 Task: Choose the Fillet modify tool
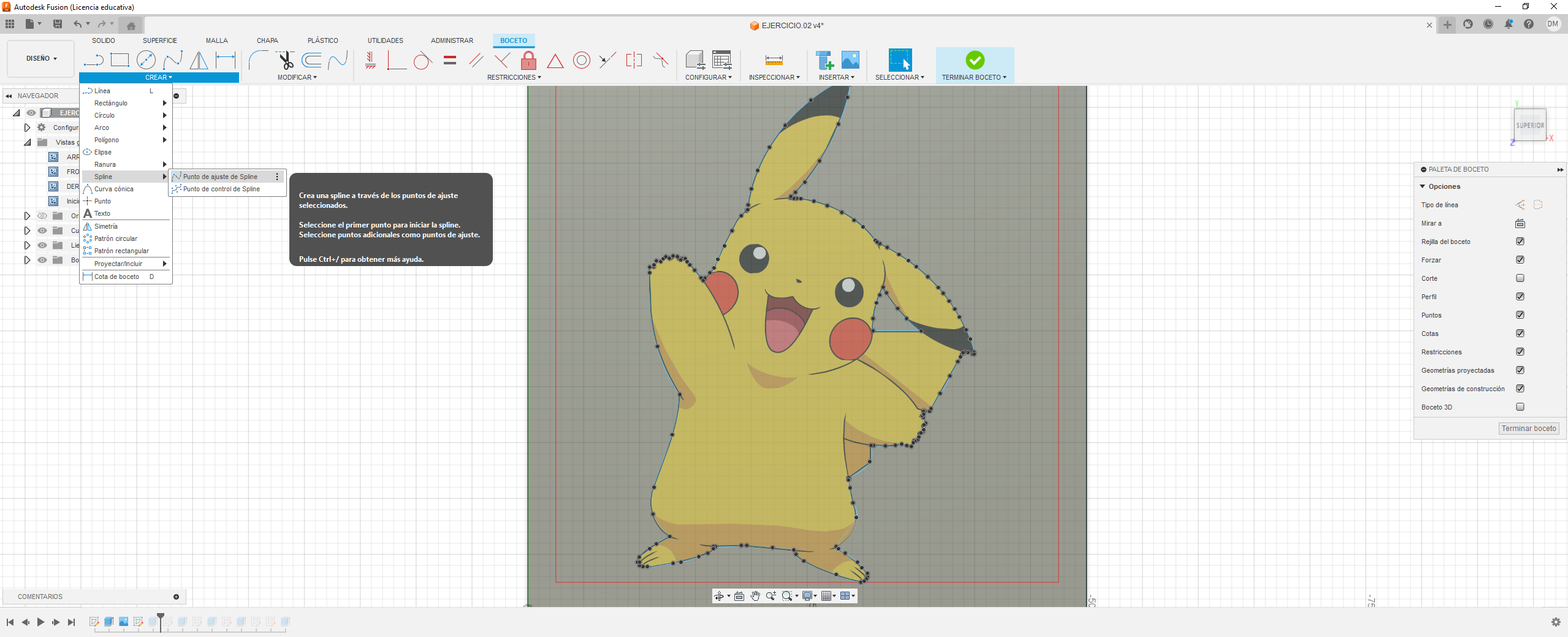[x=258, y=60]
